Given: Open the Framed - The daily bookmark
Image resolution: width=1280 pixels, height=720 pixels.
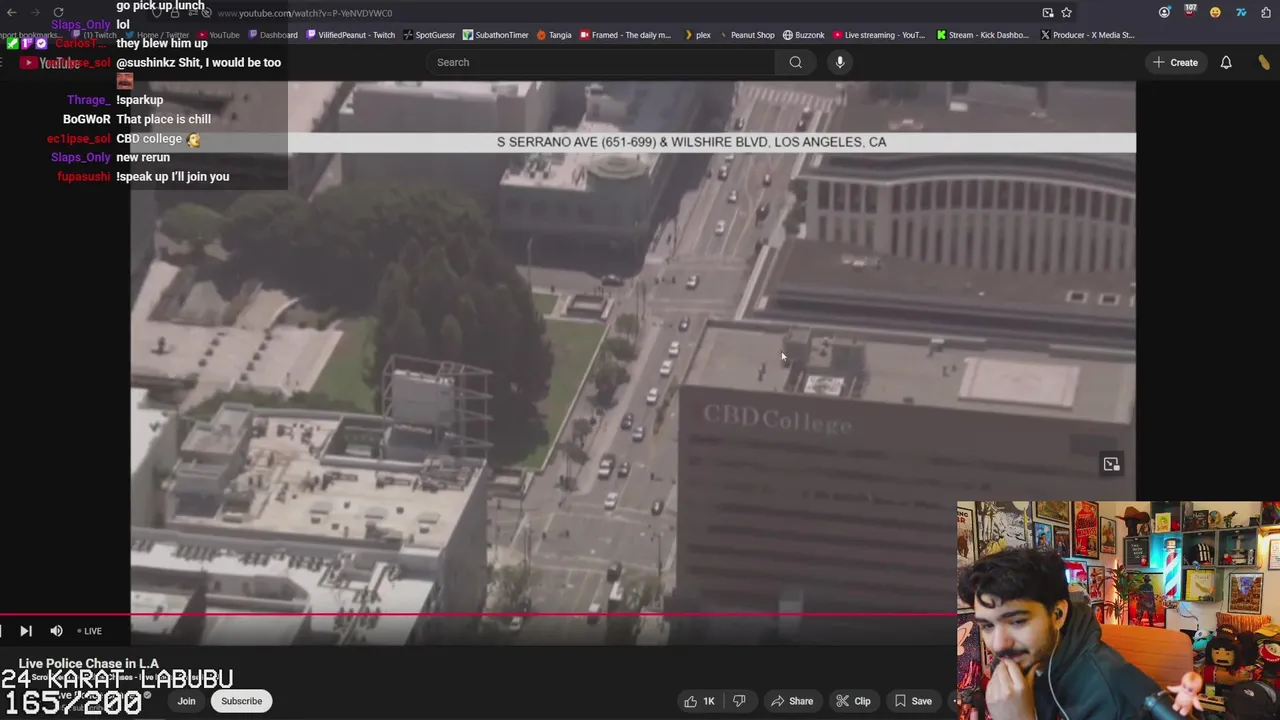Looking at the screenshot, I should [626, 35].
